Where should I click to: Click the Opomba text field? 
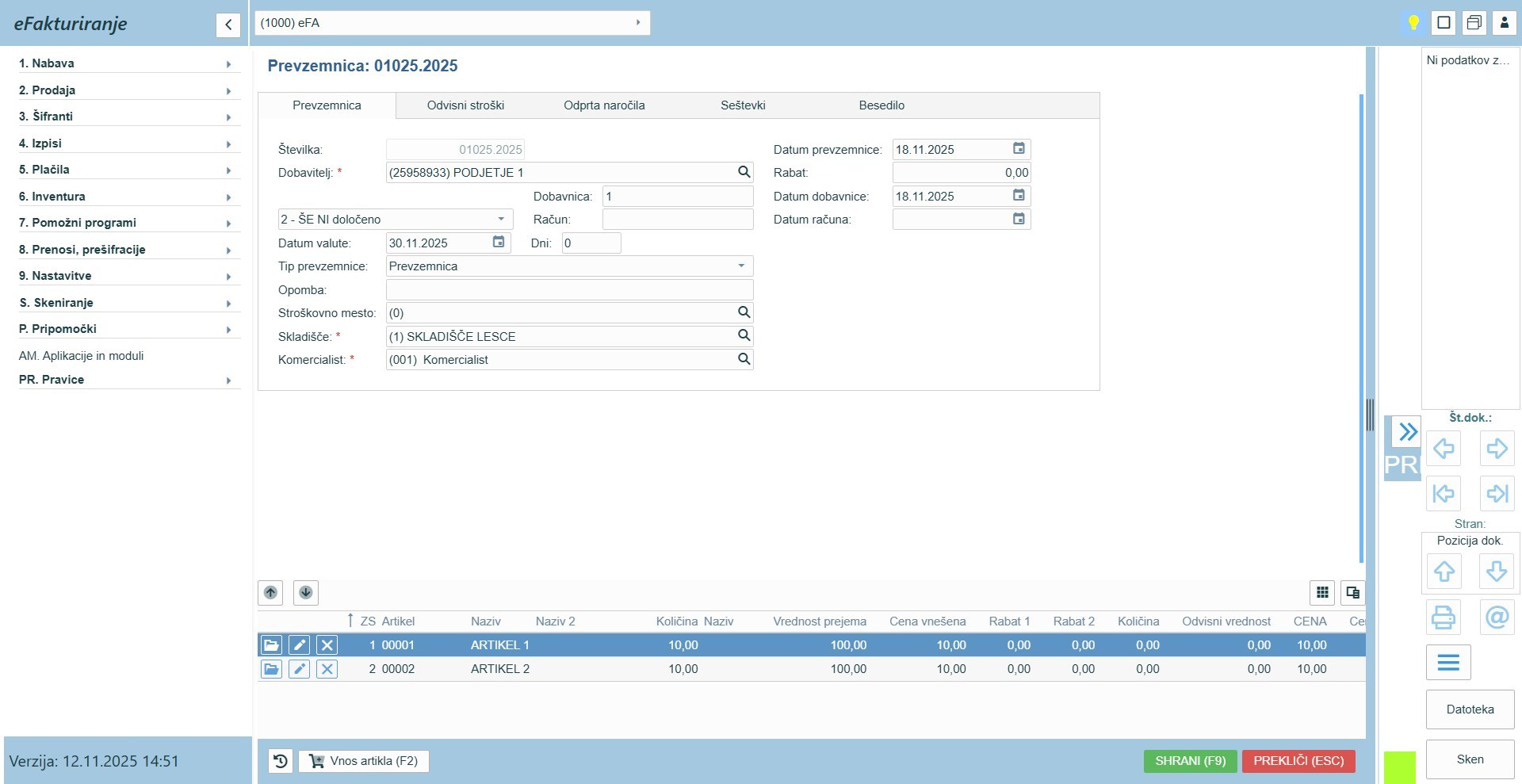click(568, 290)
